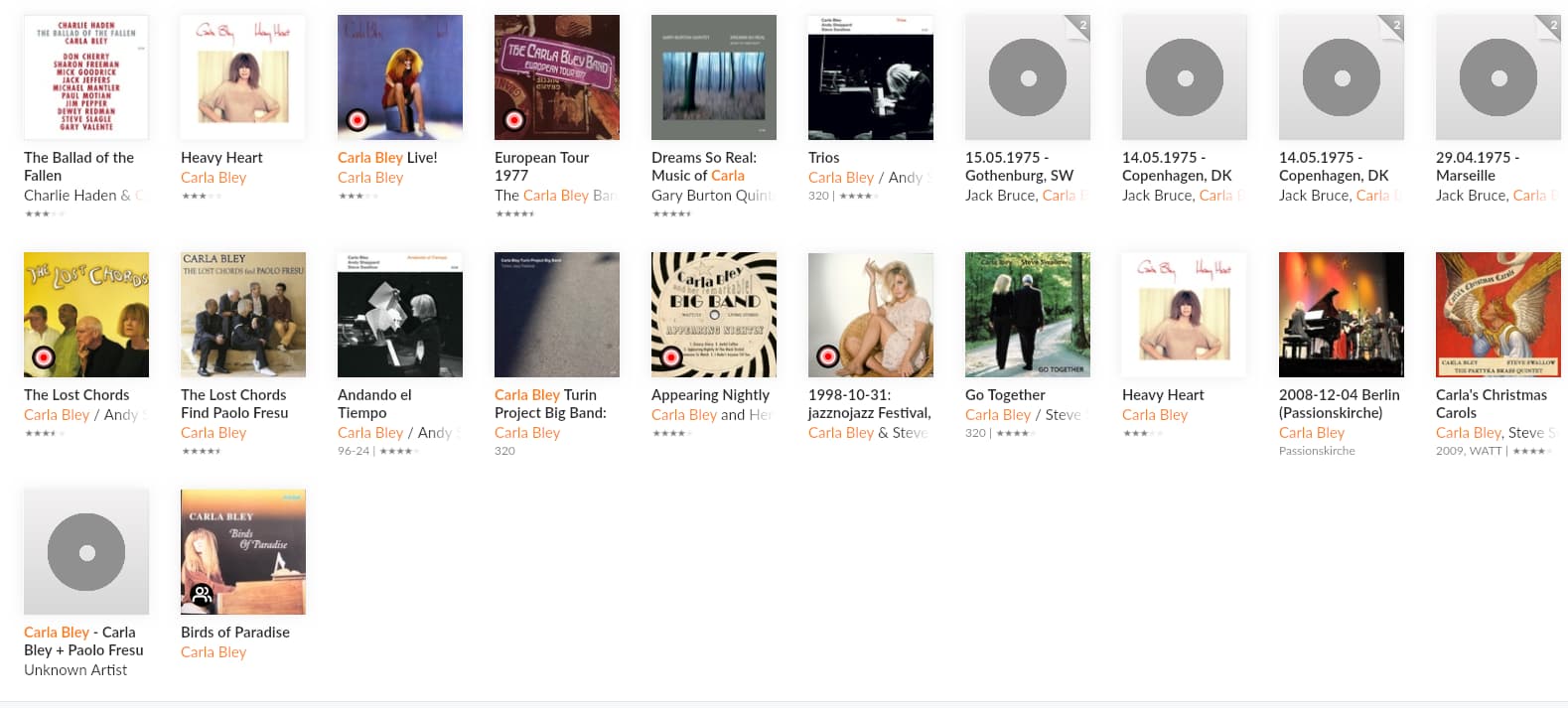Click the people icon on Birds of Paradise cover
Viewport: 1568px width, 708px height.
pos(202,595)
